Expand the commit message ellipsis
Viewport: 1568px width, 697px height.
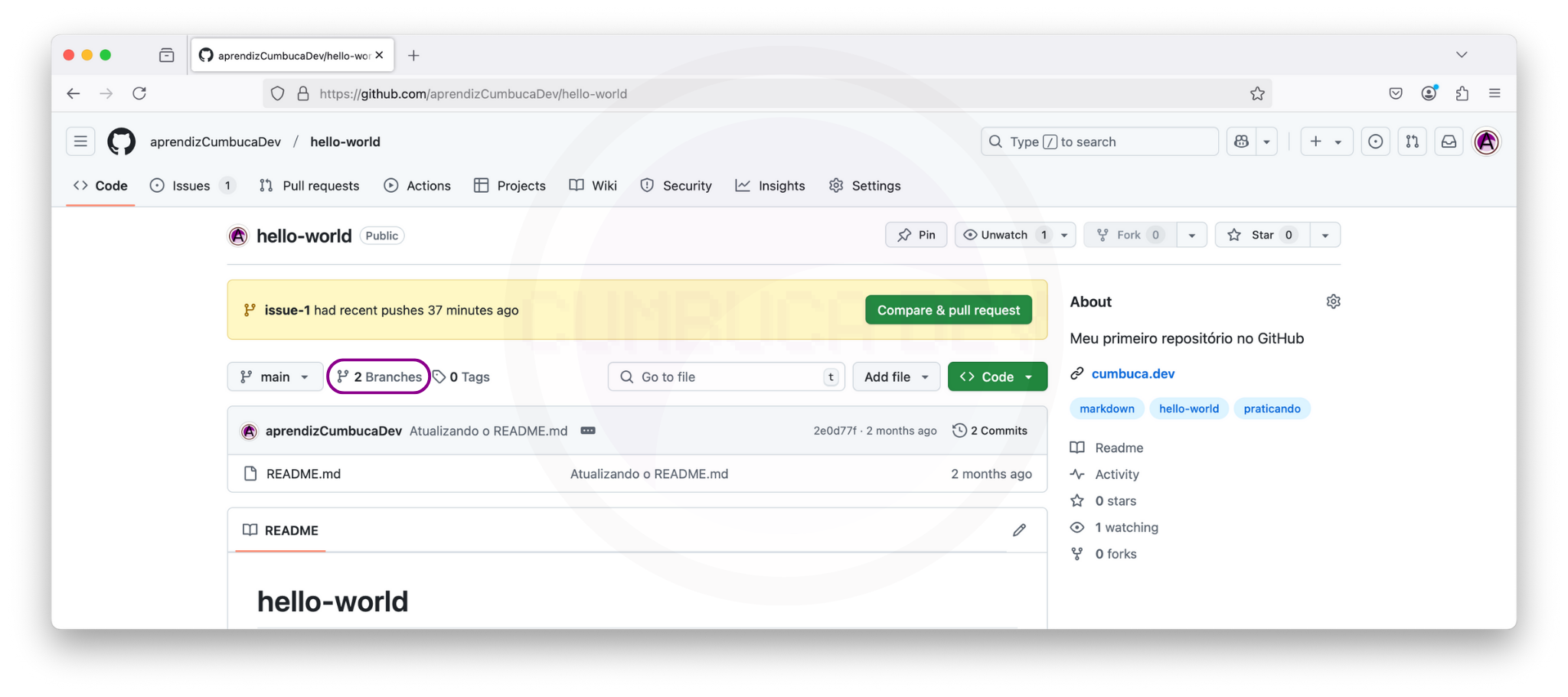(x=588, y=431)
